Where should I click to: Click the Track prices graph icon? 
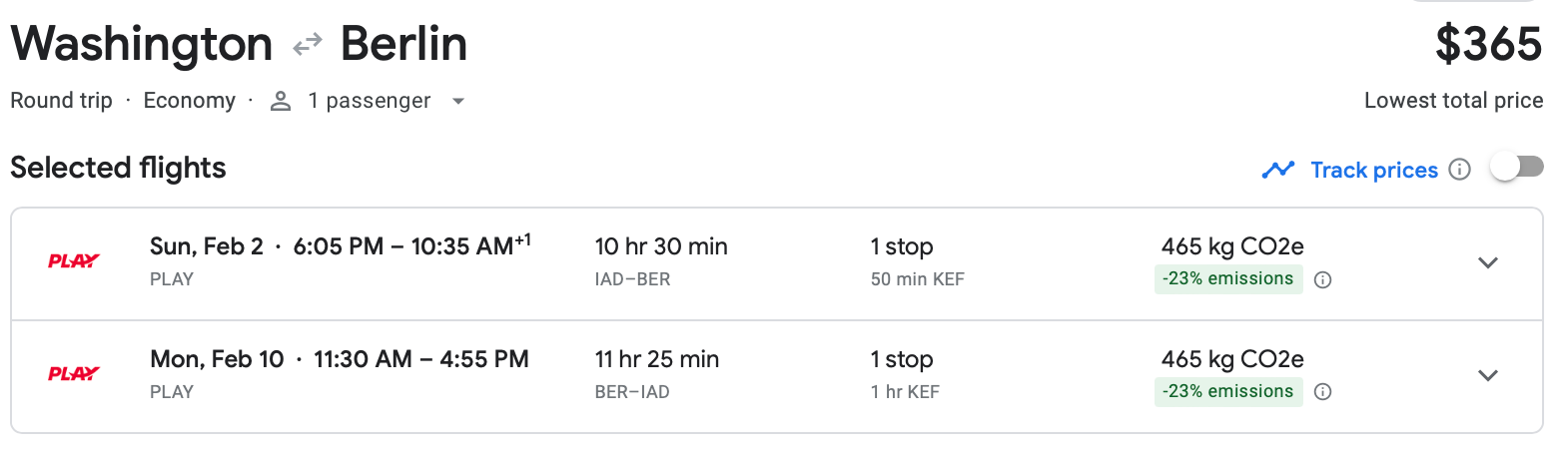(x=1277, y=170)
